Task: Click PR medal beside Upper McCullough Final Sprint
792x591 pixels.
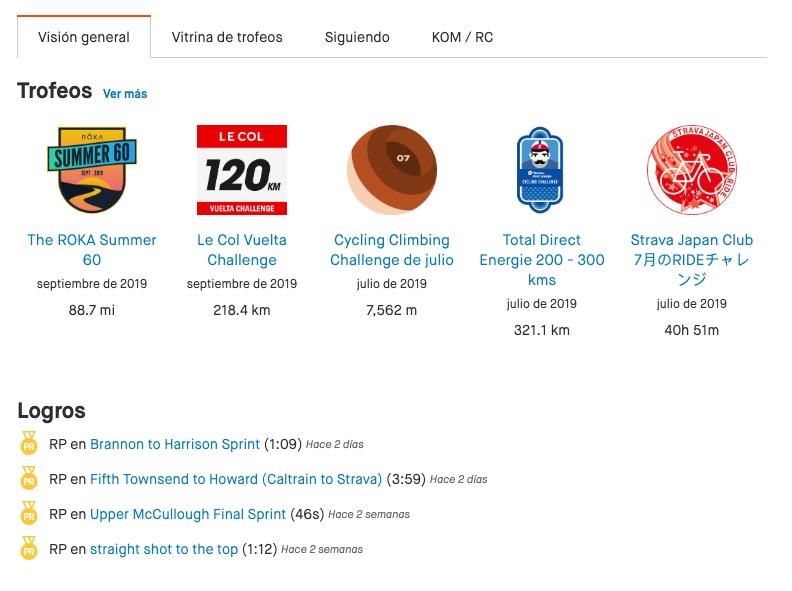Action: click(29, 513)
